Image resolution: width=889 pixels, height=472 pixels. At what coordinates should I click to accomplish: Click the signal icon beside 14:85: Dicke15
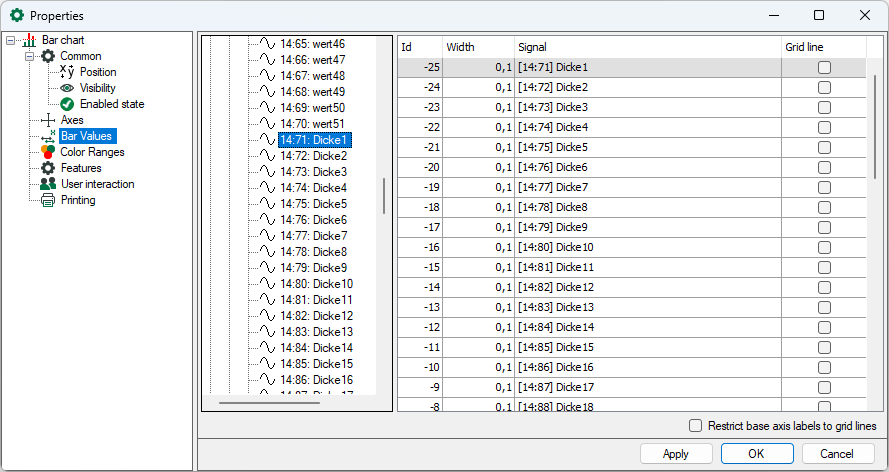267,363
